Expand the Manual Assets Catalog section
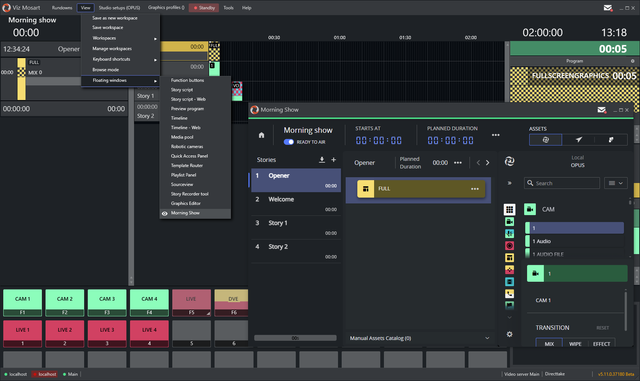Image resolution: width=640 pixels, height=381 pixels. [x=487, y=338]
